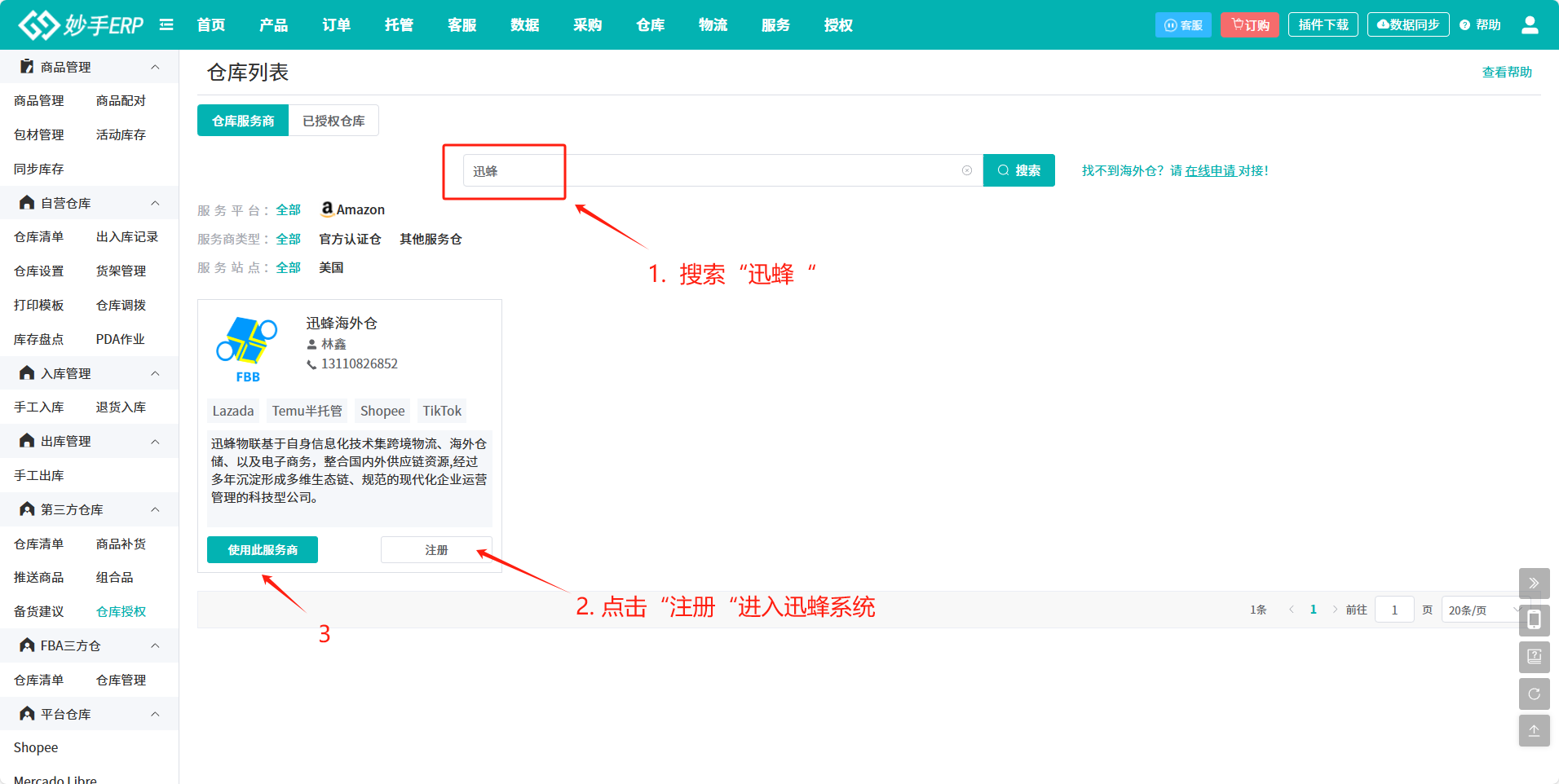Image resolution: width=1559 pixels, height=784 pixels.
Task: Open the 客服 button in top bar
Action: pos(1183,25)
